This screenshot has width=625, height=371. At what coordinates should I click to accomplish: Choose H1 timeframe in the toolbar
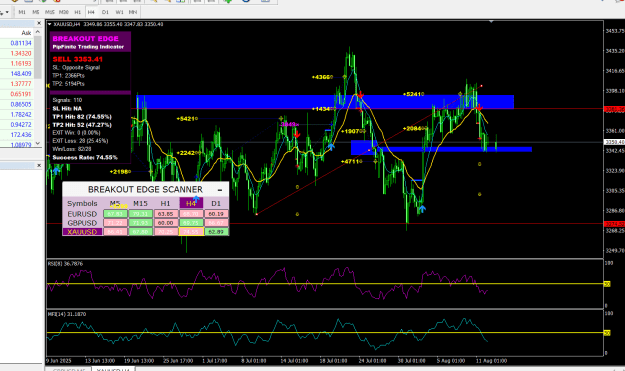(x=78, y=12)
